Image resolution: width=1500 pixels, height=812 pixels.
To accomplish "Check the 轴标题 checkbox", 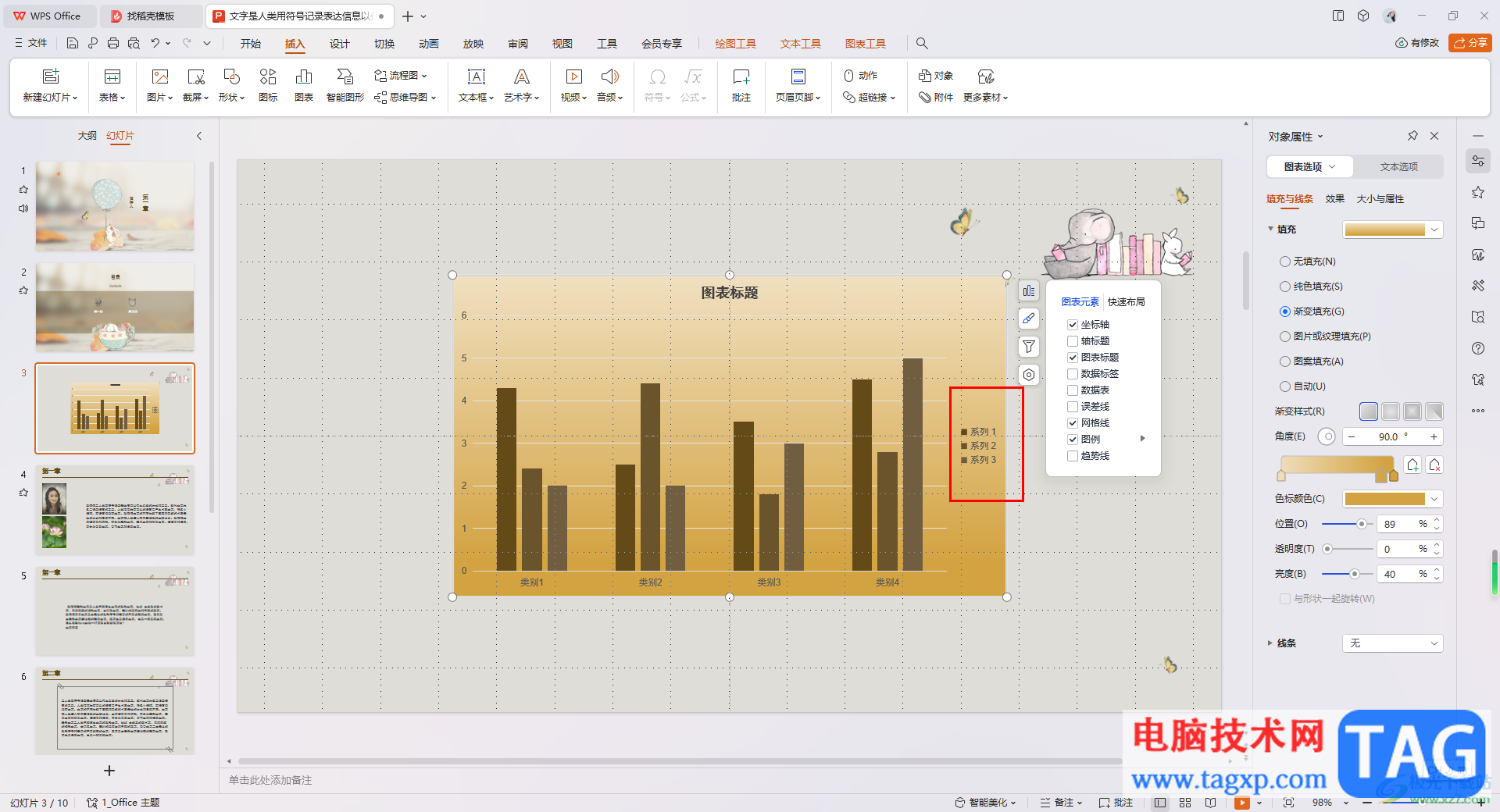I will (1073, 341).
